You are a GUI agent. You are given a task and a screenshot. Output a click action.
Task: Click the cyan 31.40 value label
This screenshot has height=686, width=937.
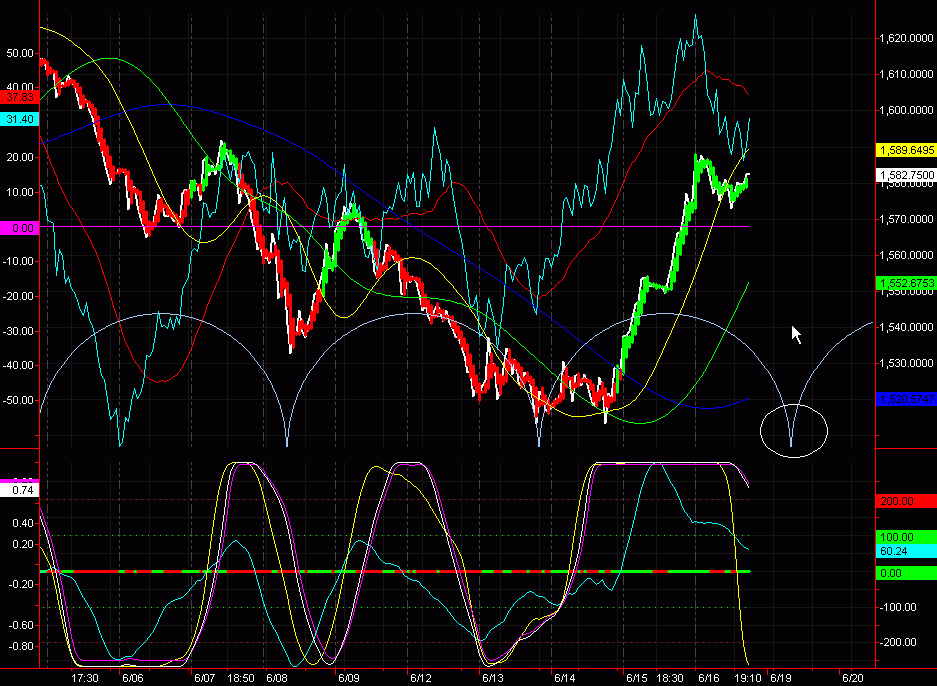pos(20,119)
